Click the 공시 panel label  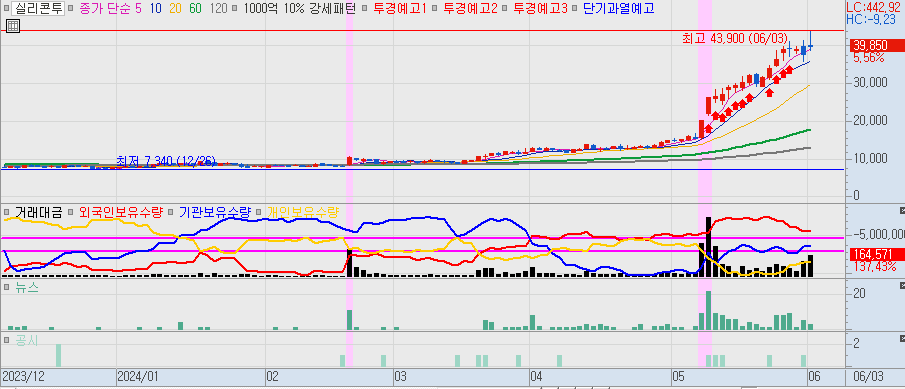point(27,340)
